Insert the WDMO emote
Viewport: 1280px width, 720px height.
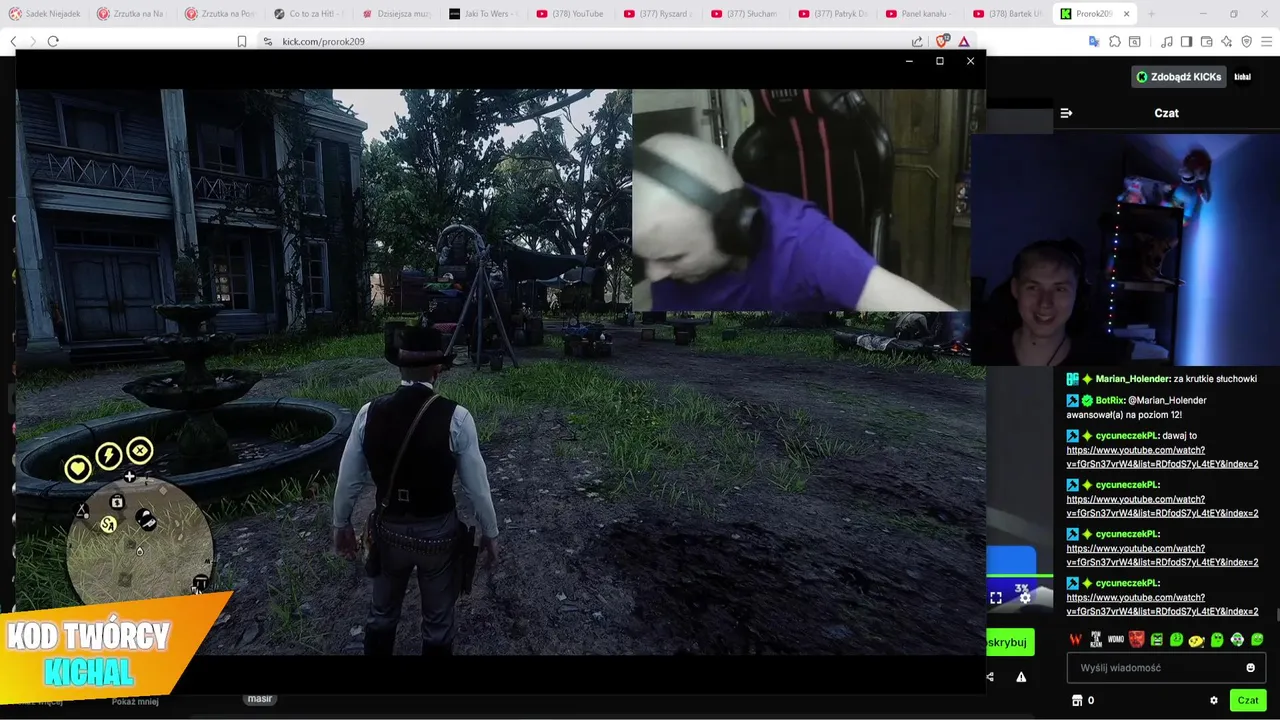tap(1116, 640)
